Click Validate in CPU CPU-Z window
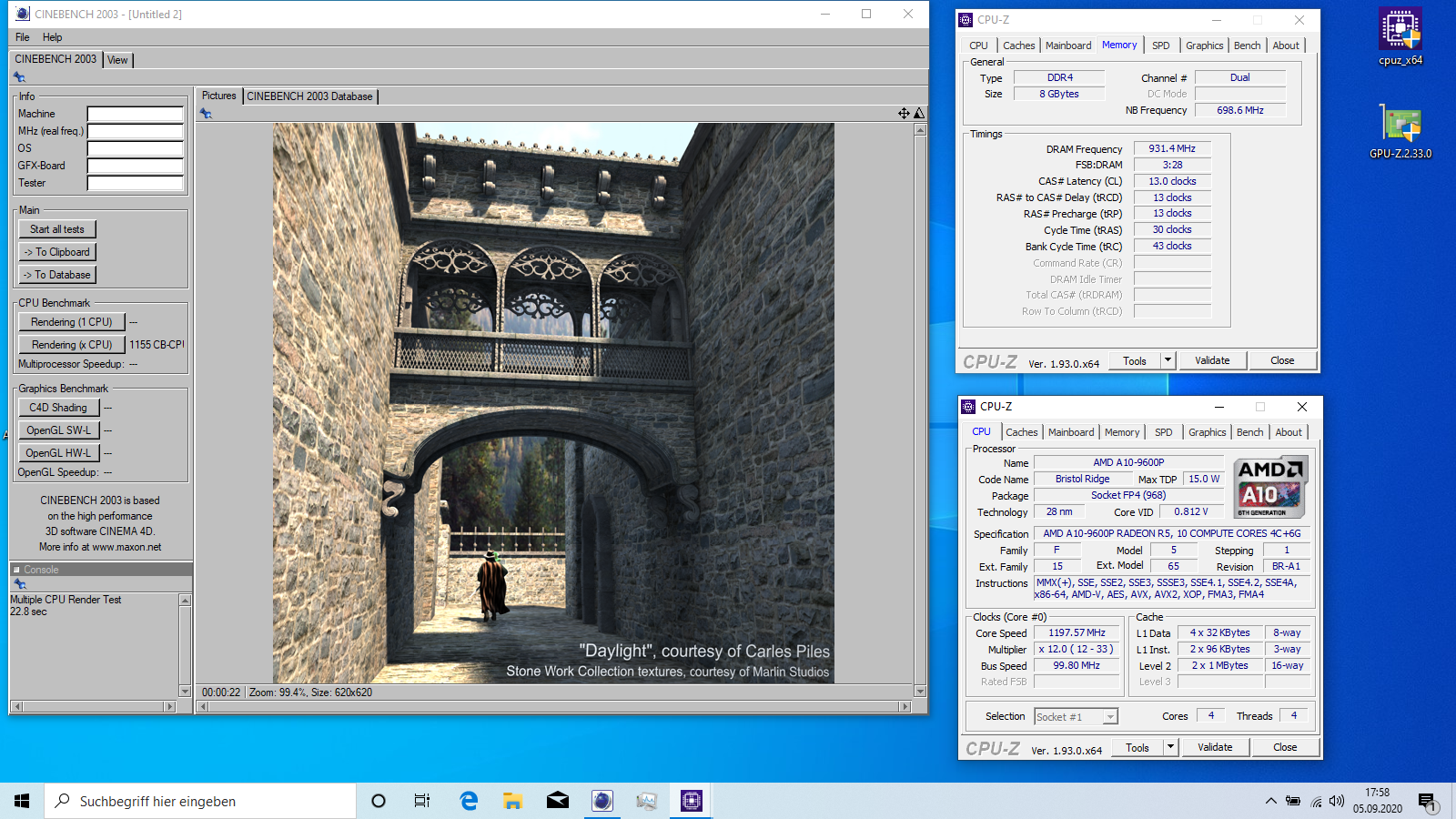Image resolution: width=1456 pixels, height=819 pixels. point(1215,747)
